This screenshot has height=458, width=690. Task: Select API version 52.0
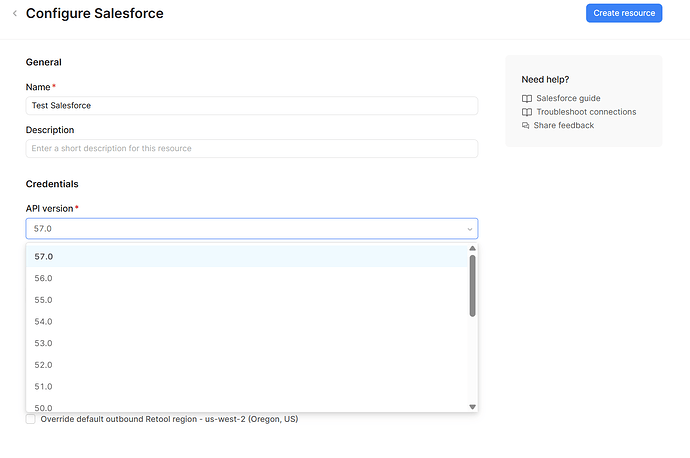(x=246, y=364)
